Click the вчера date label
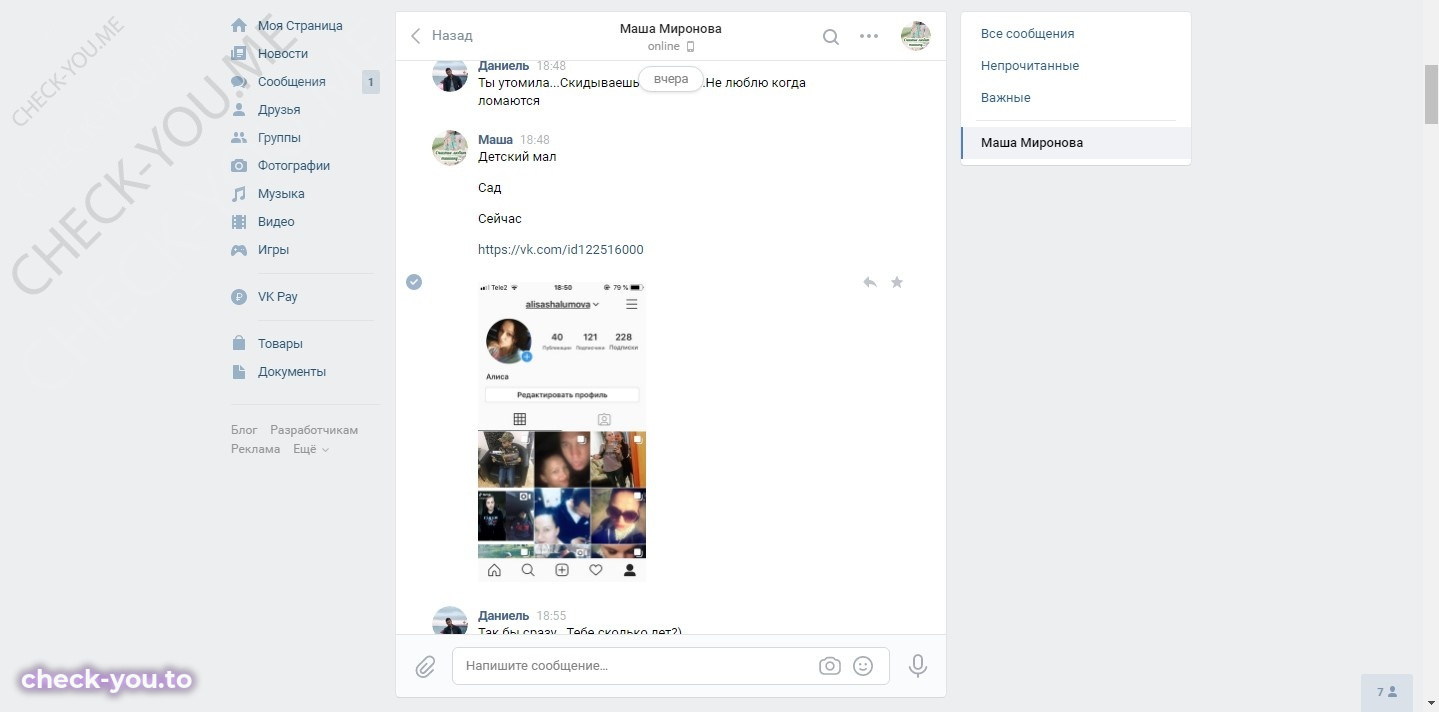Screen dimensions: 1439x712 [671, 79]
